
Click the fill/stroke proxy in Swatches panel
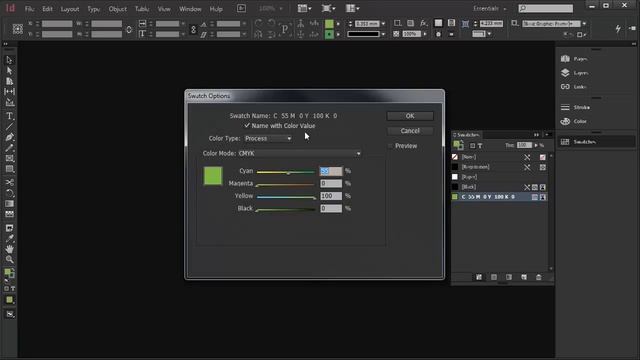point(458,144)
